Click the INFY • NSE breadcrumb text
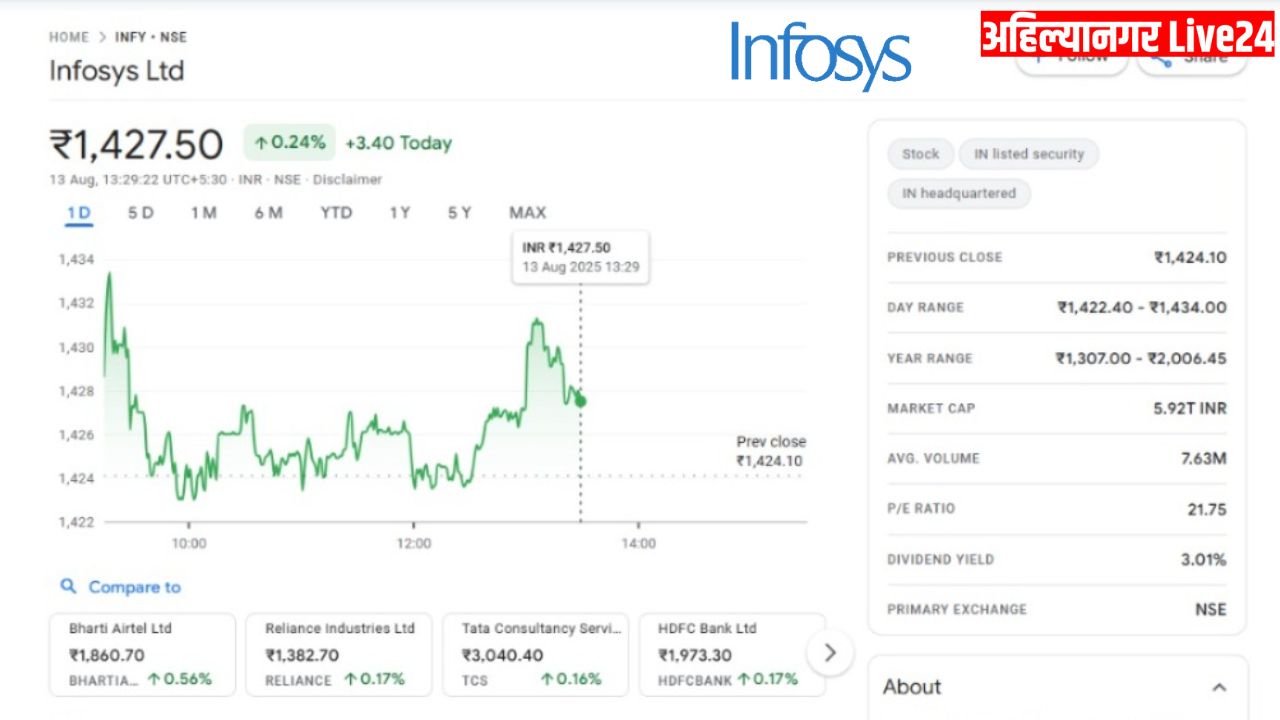This screenshot has width=1280, height=720. pos(151,37)
